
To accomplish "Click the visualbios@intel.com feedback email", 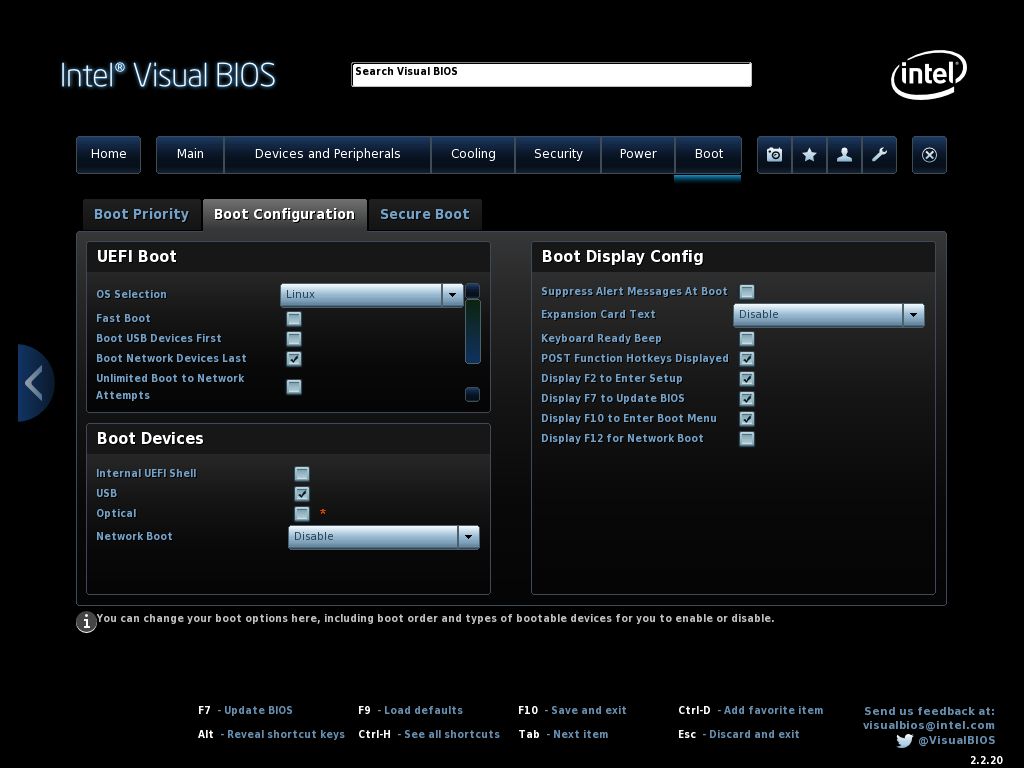I will [x=929, y=726].
